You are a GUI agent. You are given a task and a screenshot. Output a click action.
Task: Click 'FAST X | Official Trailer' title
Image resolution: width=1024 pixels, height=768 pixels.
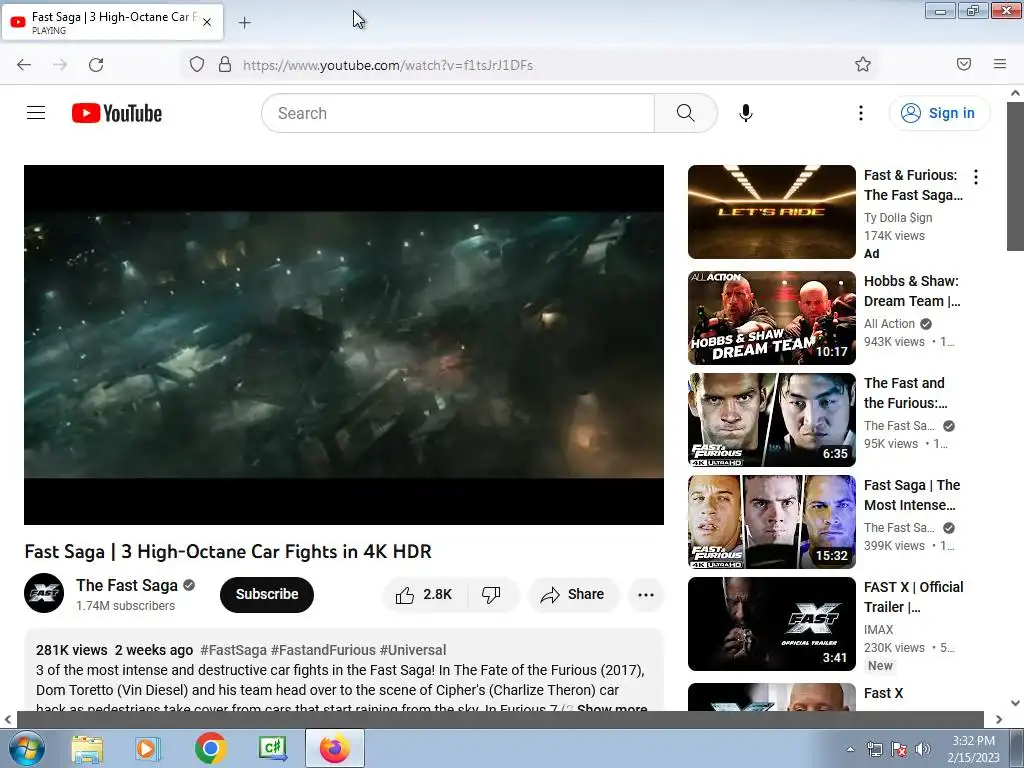[914, 597]
